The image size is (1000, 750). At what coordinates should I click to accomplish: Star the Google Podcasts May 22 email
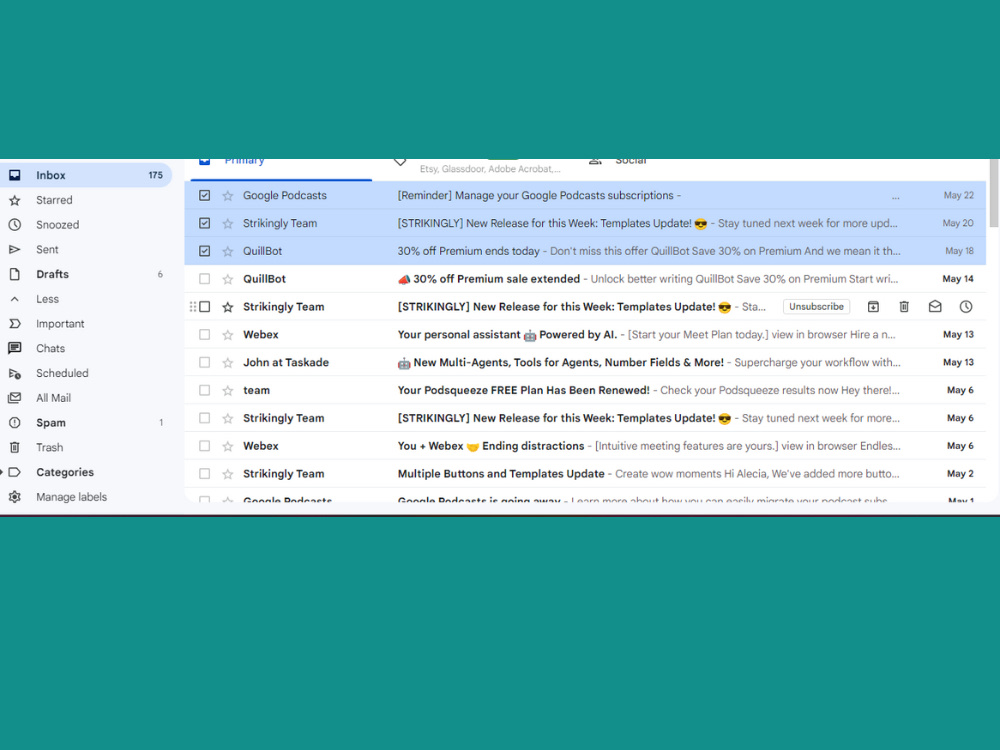pyautogui.click(x=228, y=195)
